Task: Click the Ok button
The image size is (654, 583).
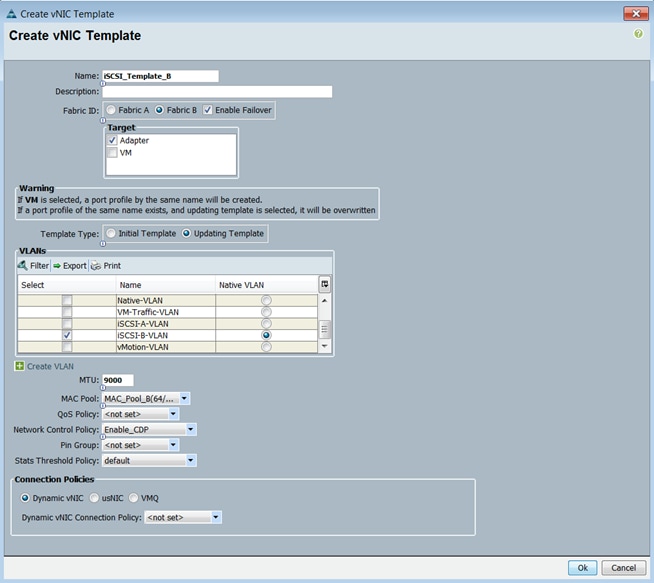Action: 582,568
